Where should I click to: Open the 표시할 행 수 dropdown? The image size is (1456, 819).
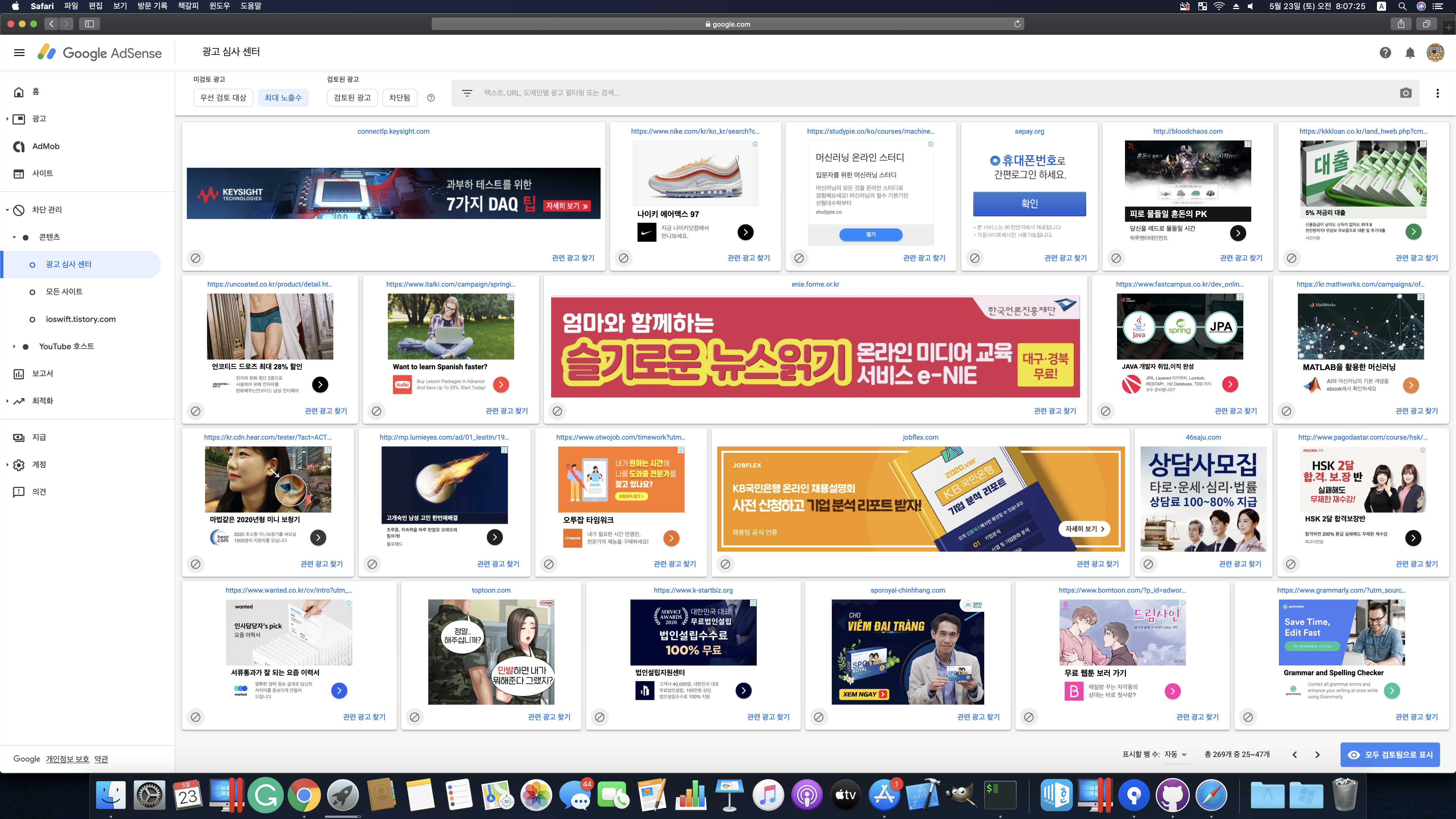point(1176,754)
